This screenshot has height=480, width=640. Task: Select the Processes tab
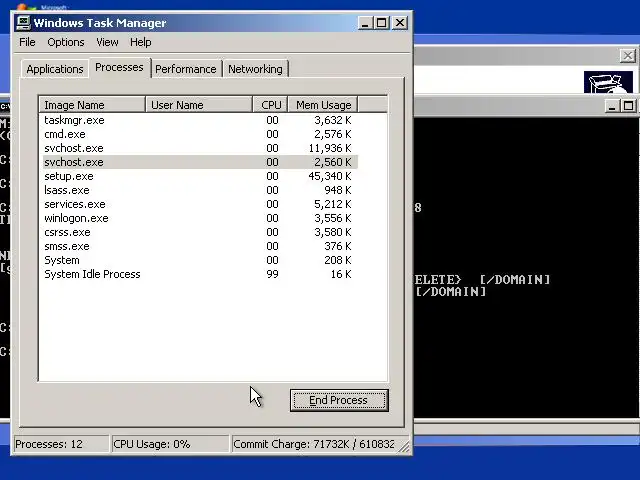(x=119, y=67)
